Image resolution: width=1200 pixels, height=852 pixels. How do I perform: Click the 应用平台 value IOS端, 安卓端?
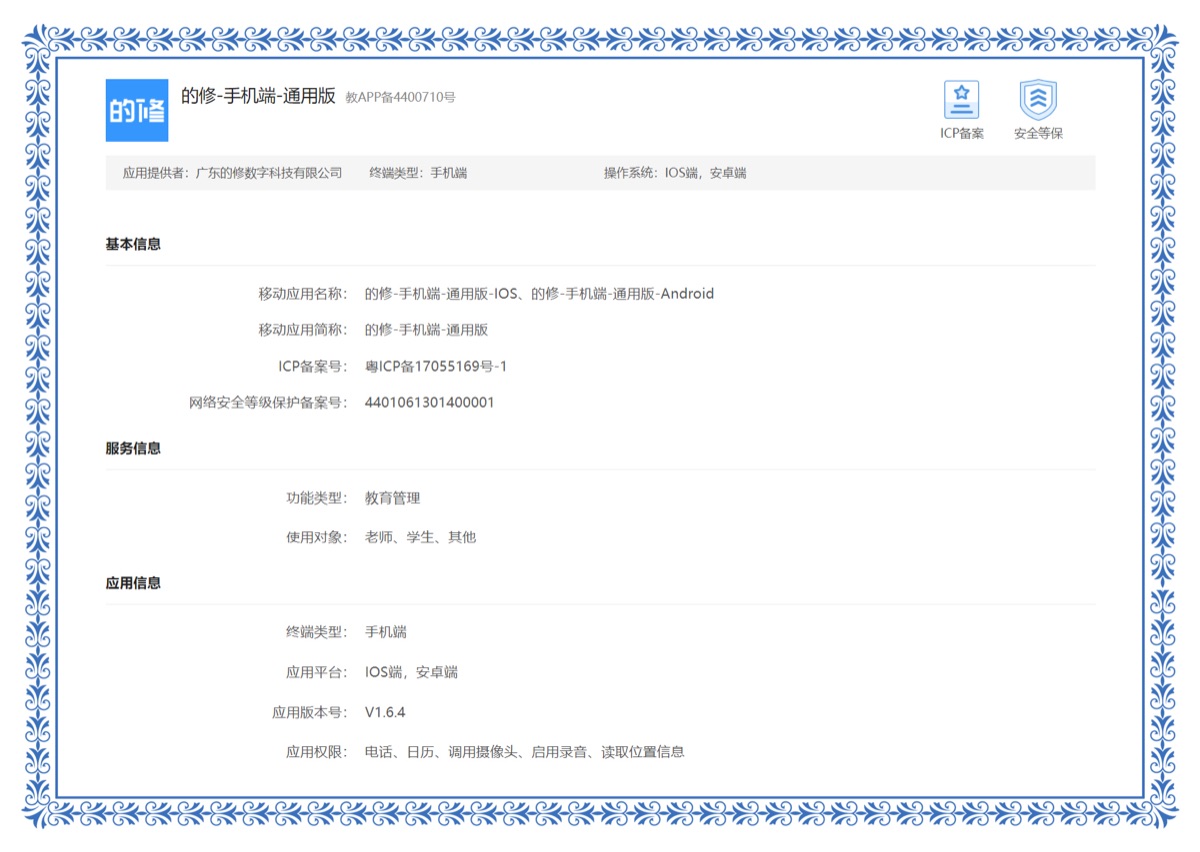click(x=411, y=672)
